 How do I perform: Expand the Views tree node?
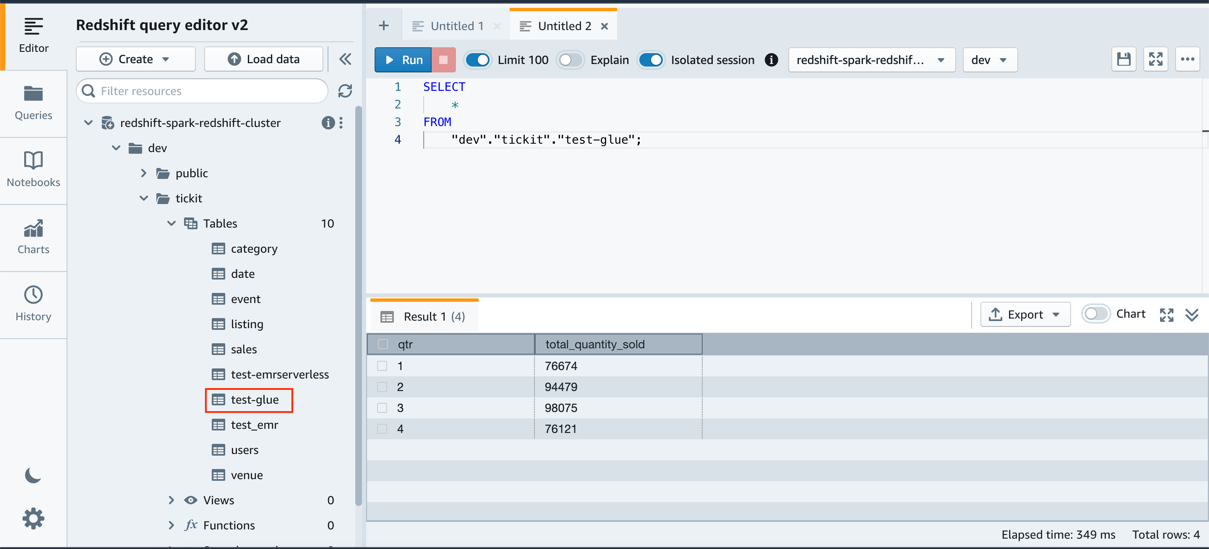172,500
